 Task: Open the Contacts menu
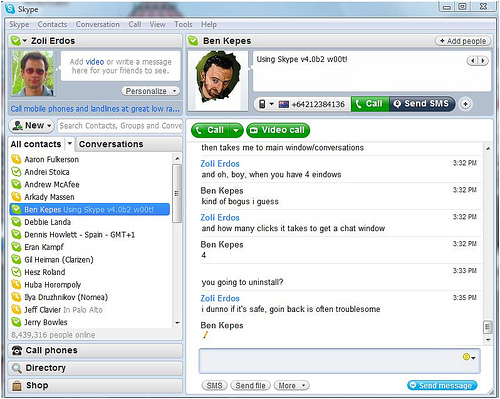pyautogui.click(x=52, y=24)
